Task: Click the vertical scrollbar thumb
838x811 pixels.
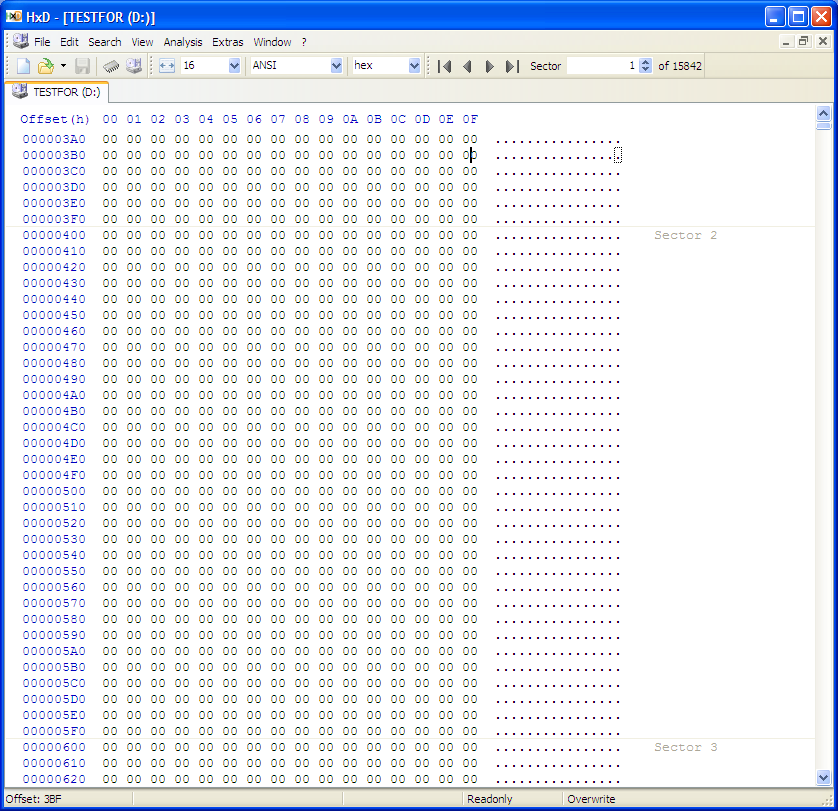Action: click(x=824, y=126)
